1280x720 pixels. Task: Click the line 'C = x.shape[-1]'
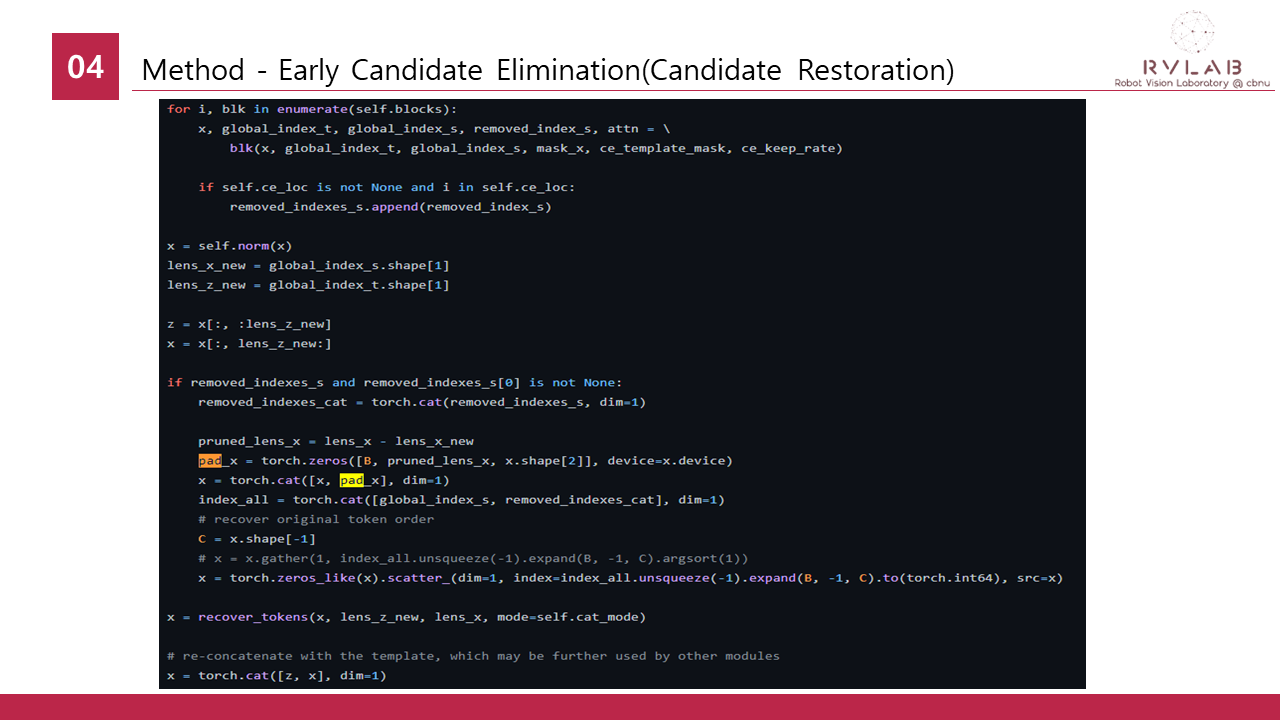coord(257,539)
